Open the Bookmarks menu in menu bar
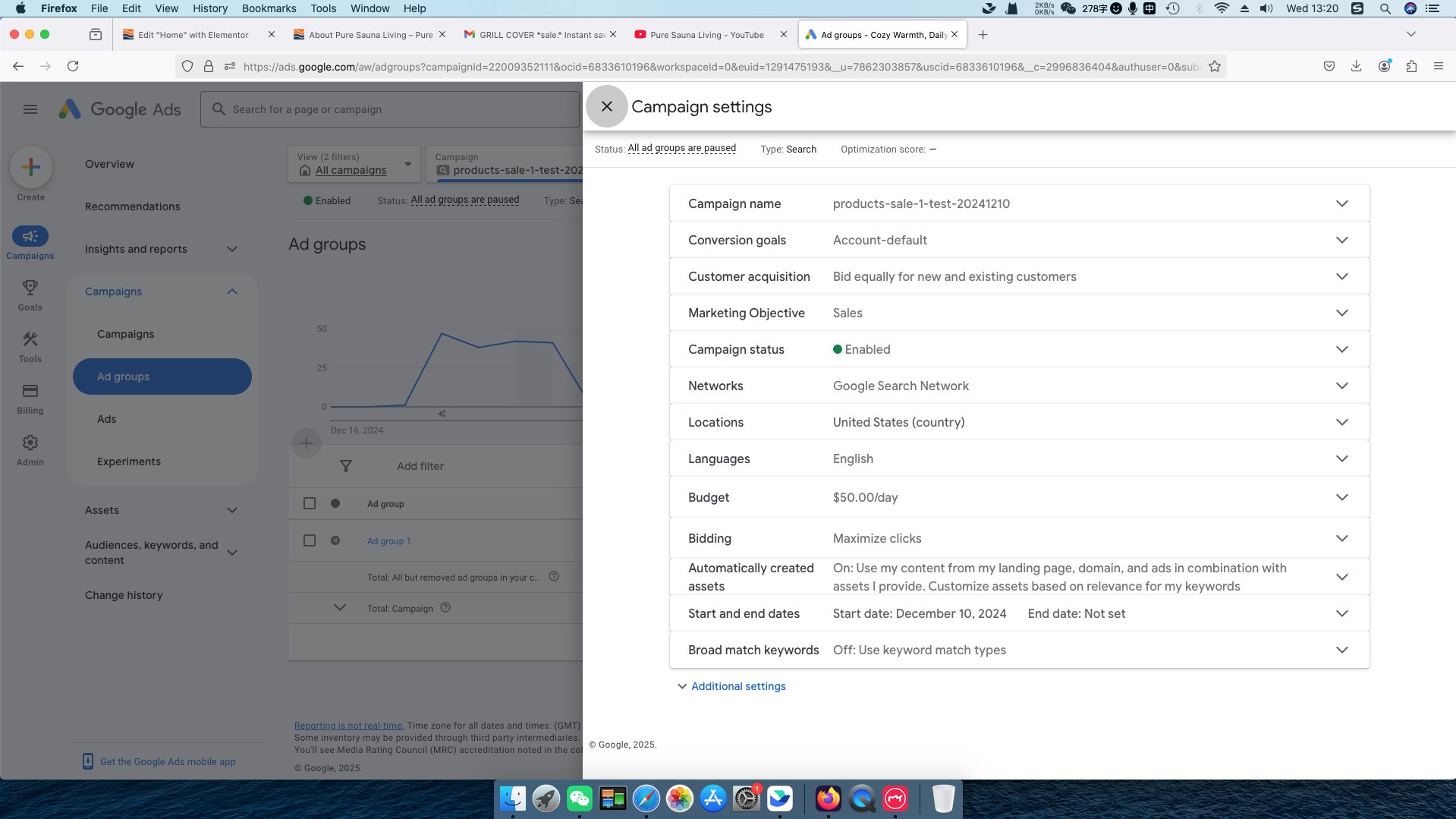This screenshot has height=819, width=1456. click(269, 8)
